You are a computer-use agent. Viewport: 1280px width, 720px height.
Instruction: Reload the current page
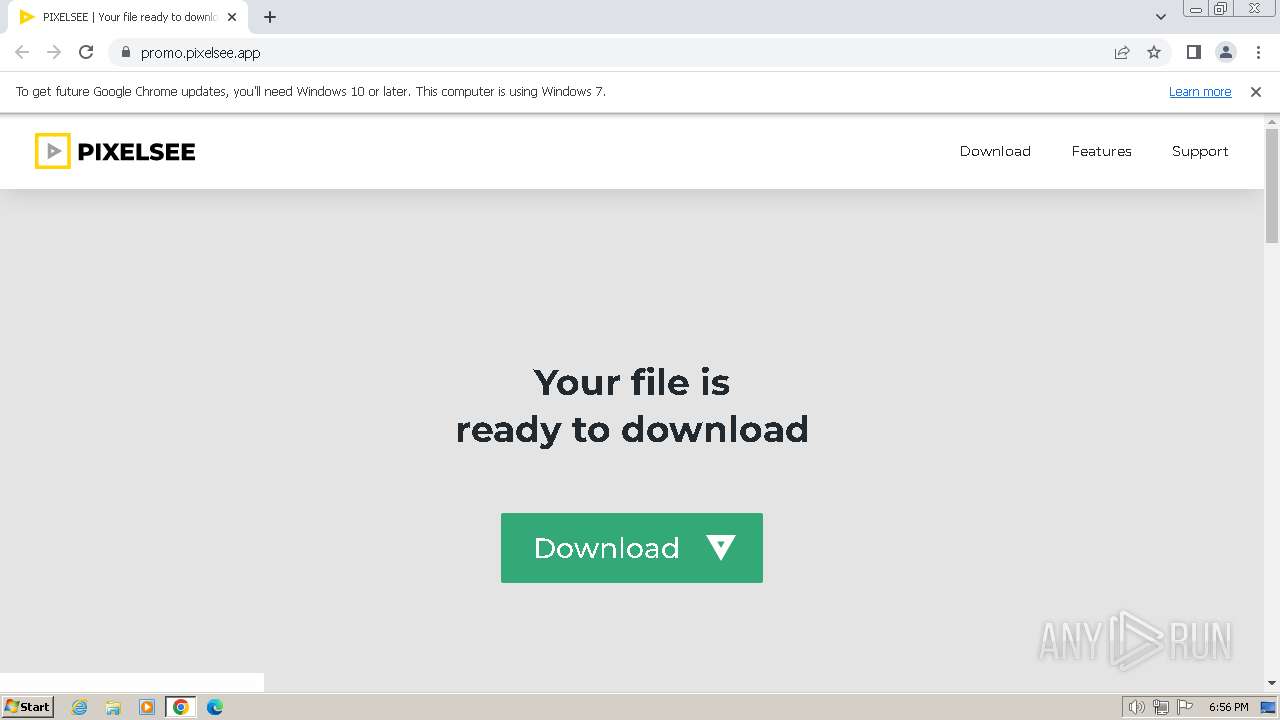coord(86,52)
